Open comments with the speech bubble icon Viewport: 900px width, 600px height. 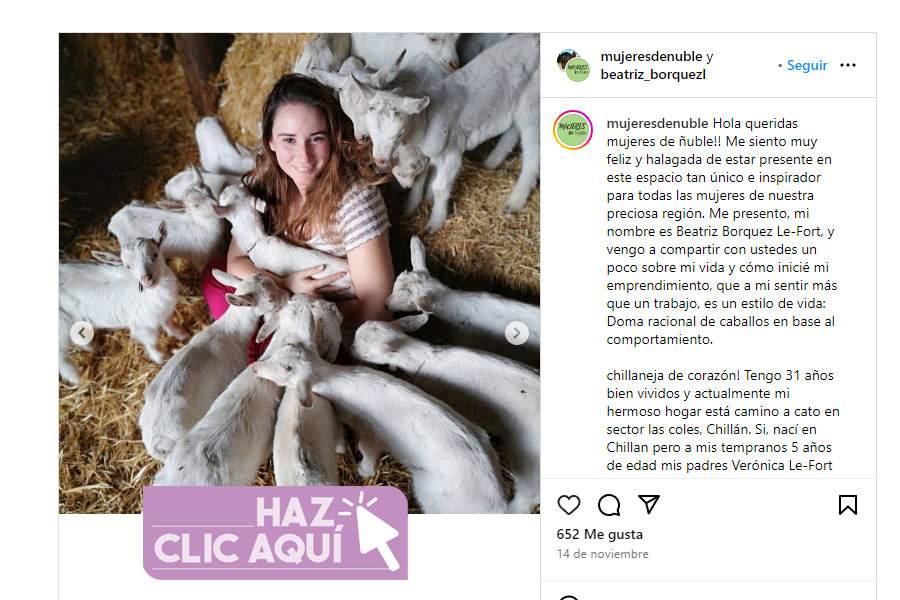[x=608, y=505]
